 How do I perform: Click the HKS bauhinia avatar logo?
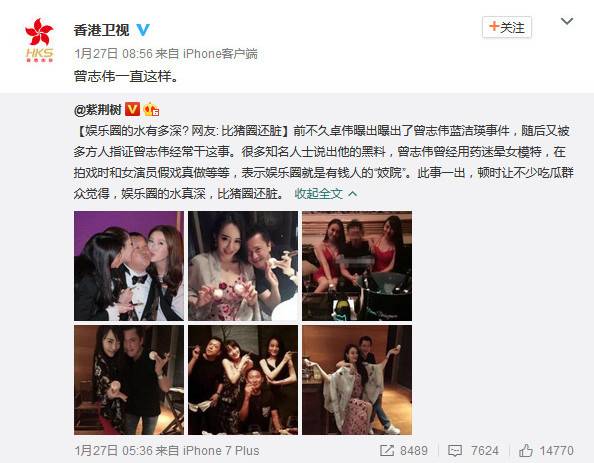[x=39, y=40]
